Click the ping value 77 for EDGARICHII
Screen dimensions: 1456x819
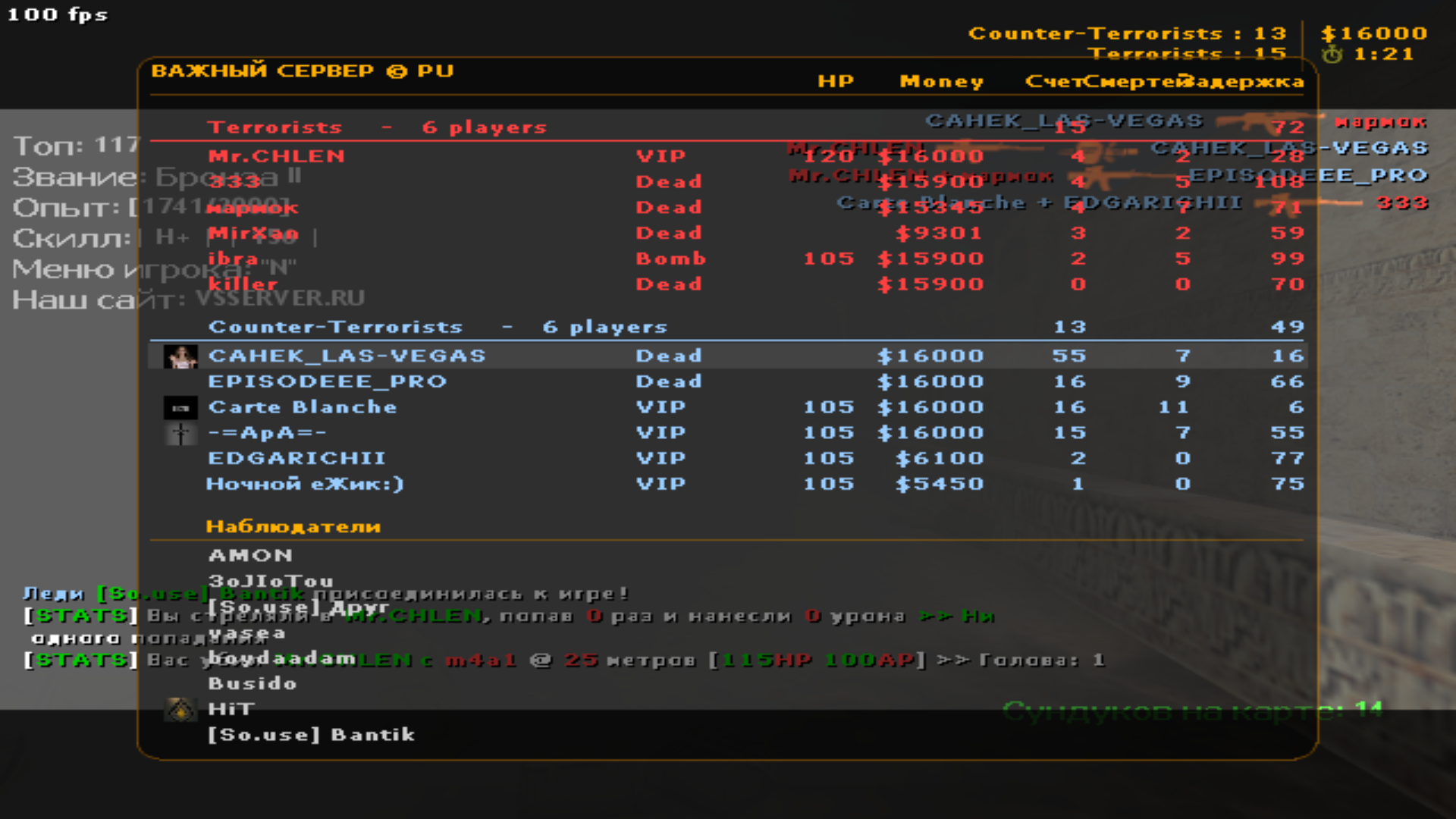(1288, 459)
